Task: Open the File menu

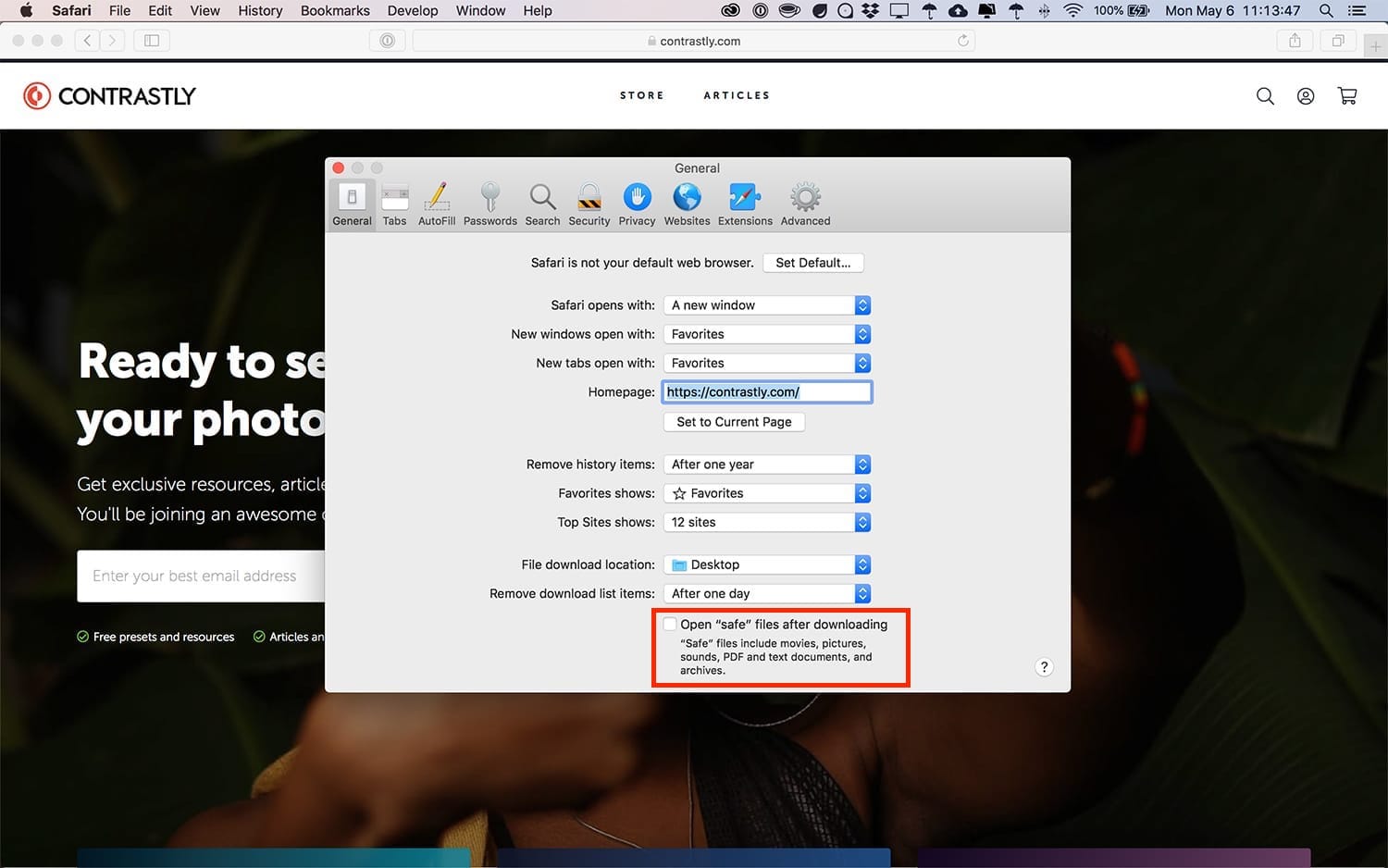Action: 119,10
